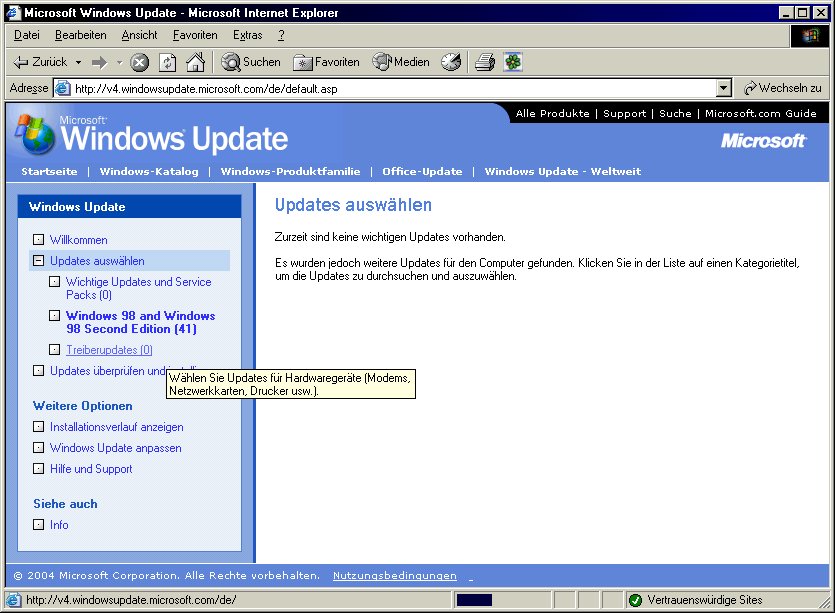The height and width of the screenshot is (613, 835).
Task: Select the Office-Update navigation tab
Action: [x=422, y=171]
